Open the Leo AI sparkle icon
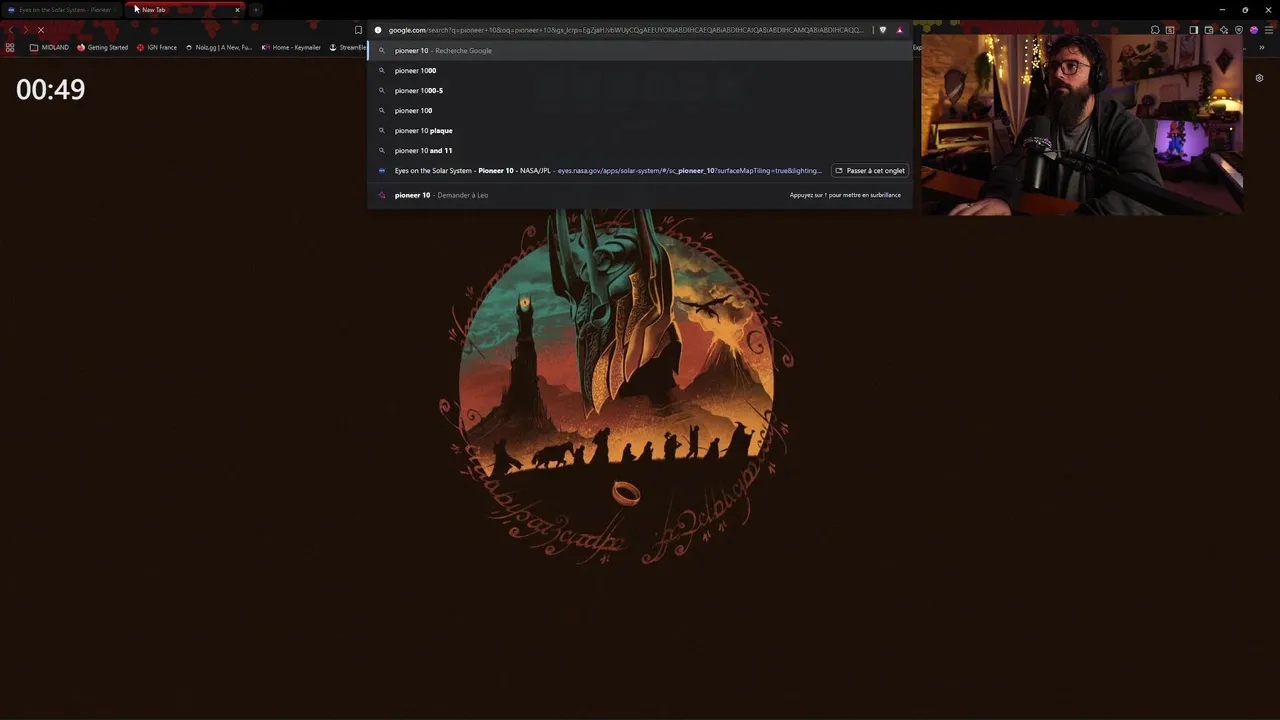The height and width of the screenshot is (720, 1280). point(1224,30)
